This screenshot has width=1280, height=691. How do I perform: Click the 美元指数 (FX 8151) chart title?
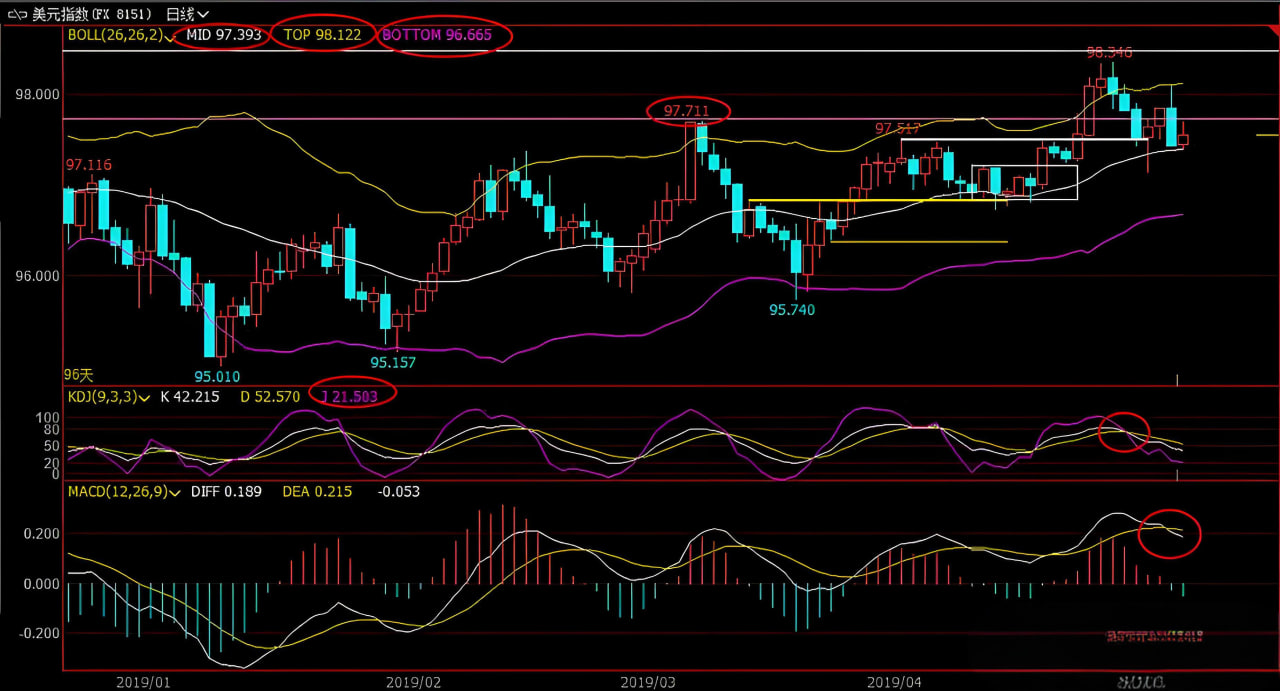coord(91,14)
